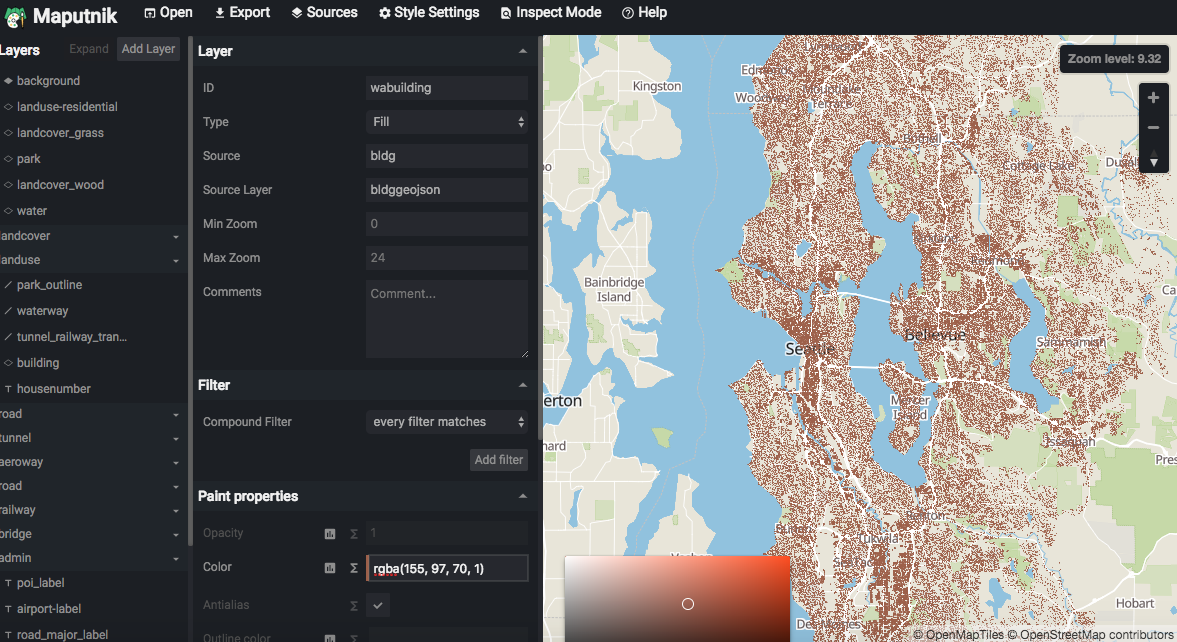
Task: Uncheck the Antialias checkbox
Action: [377, 605]
